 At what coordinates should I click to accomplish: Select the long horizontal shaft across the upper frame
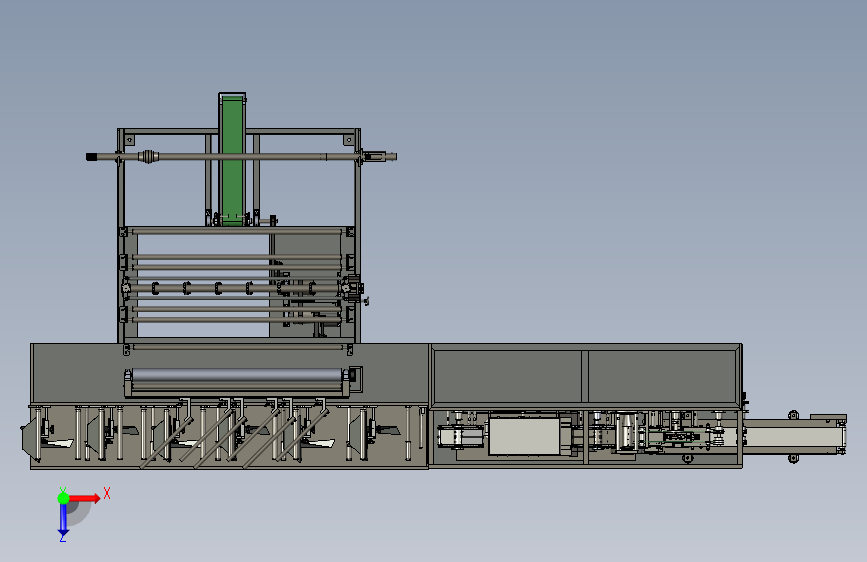click(241, 157)
